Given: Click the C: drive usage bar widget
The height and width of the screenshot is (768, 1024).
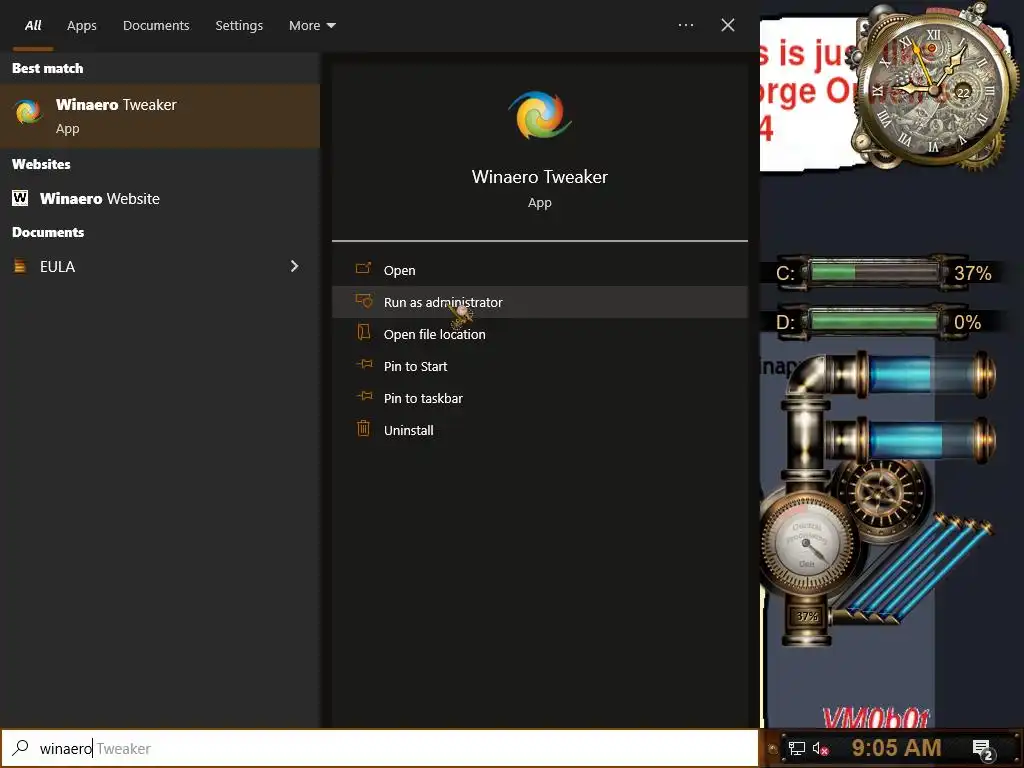Looking at the screenshot, I should pos(873,272).
